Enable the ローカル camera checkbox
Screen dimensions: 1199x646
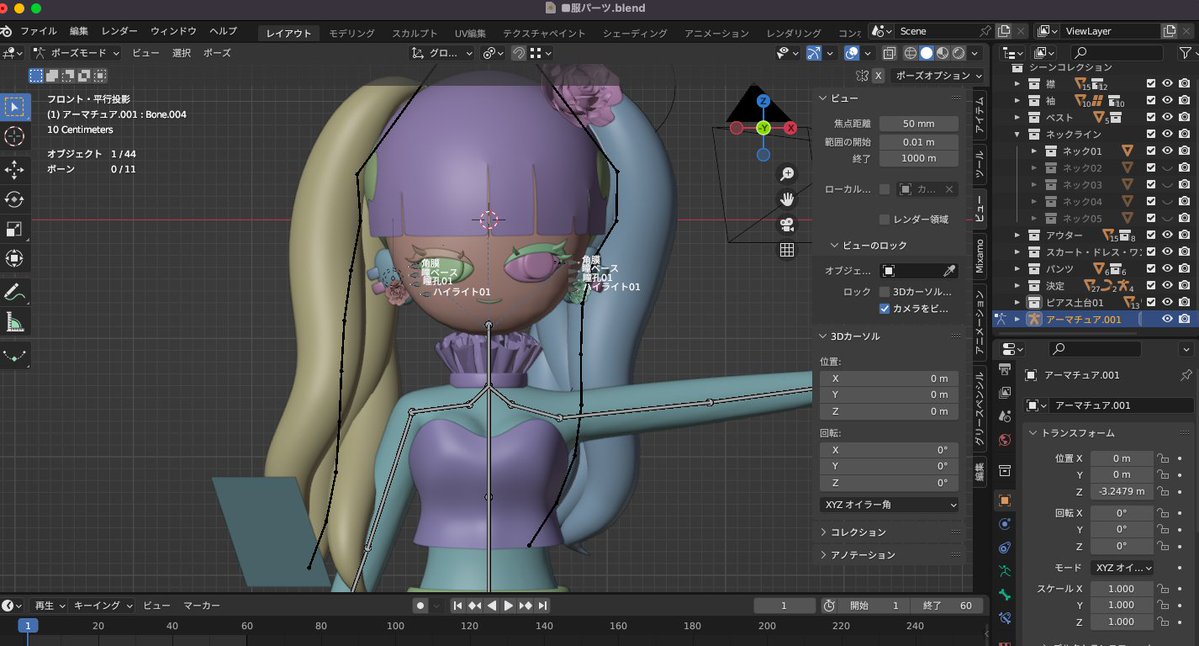click(x=884, y=189)
